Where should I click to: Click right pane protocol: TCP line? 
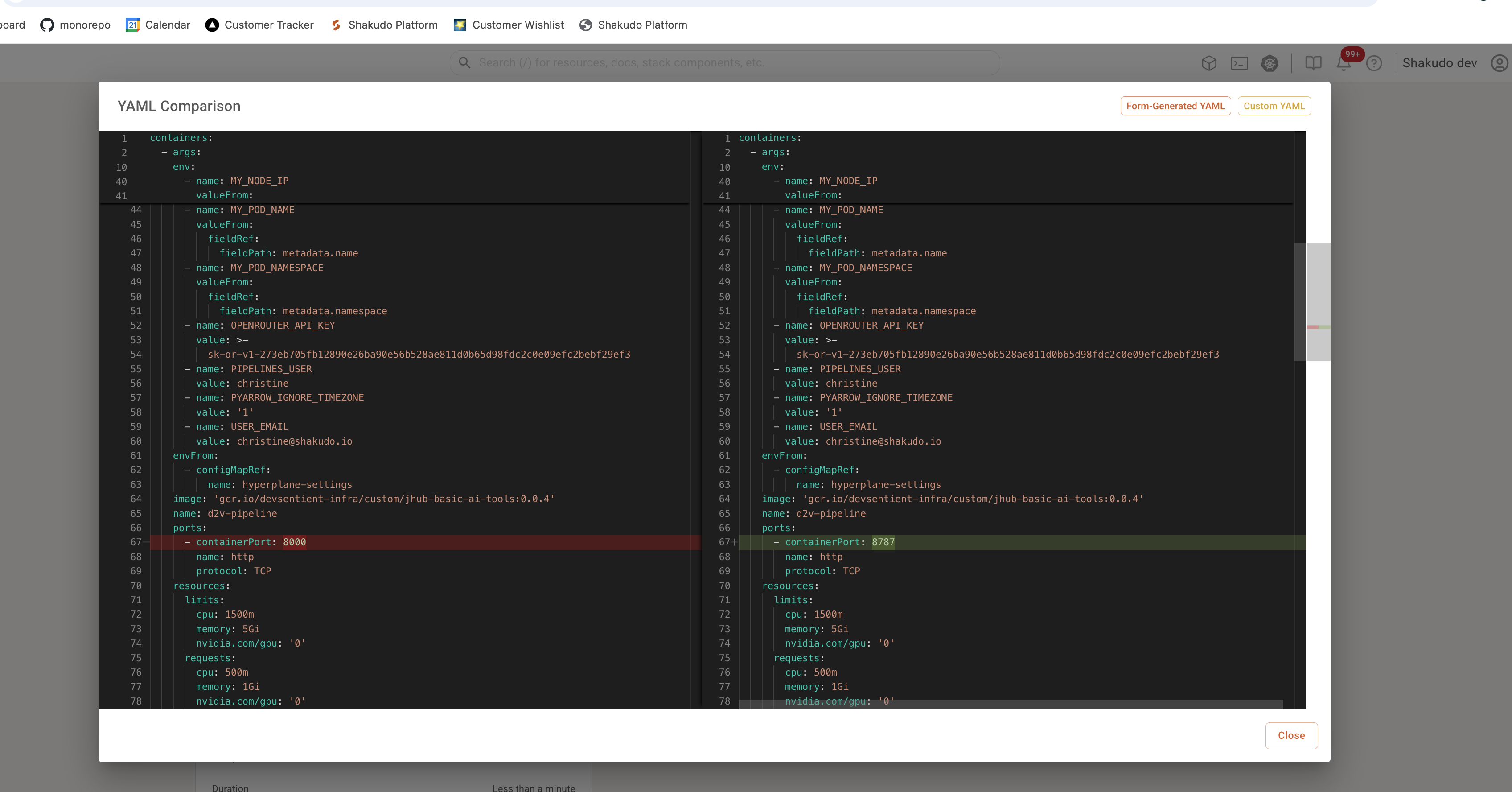tap(822, 571)
